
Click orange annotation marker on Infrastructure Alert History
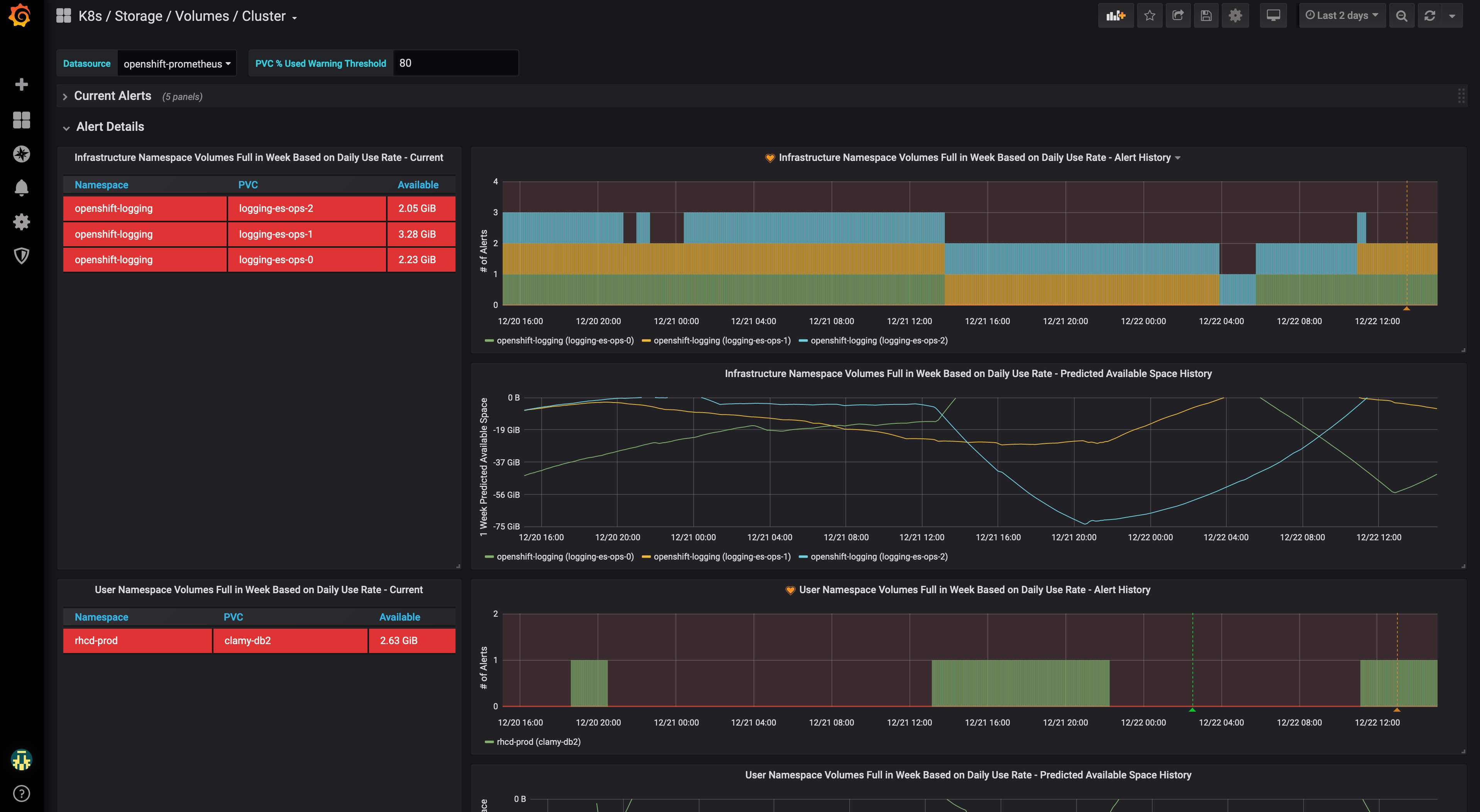tap(1406, 308)
